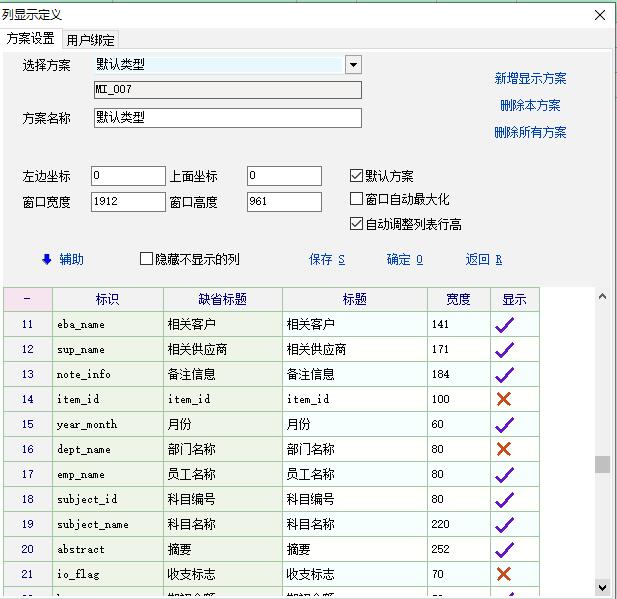Toggle red X display for item_id row
The width and height of the screenshot is (617, 599).
[504, 399]
